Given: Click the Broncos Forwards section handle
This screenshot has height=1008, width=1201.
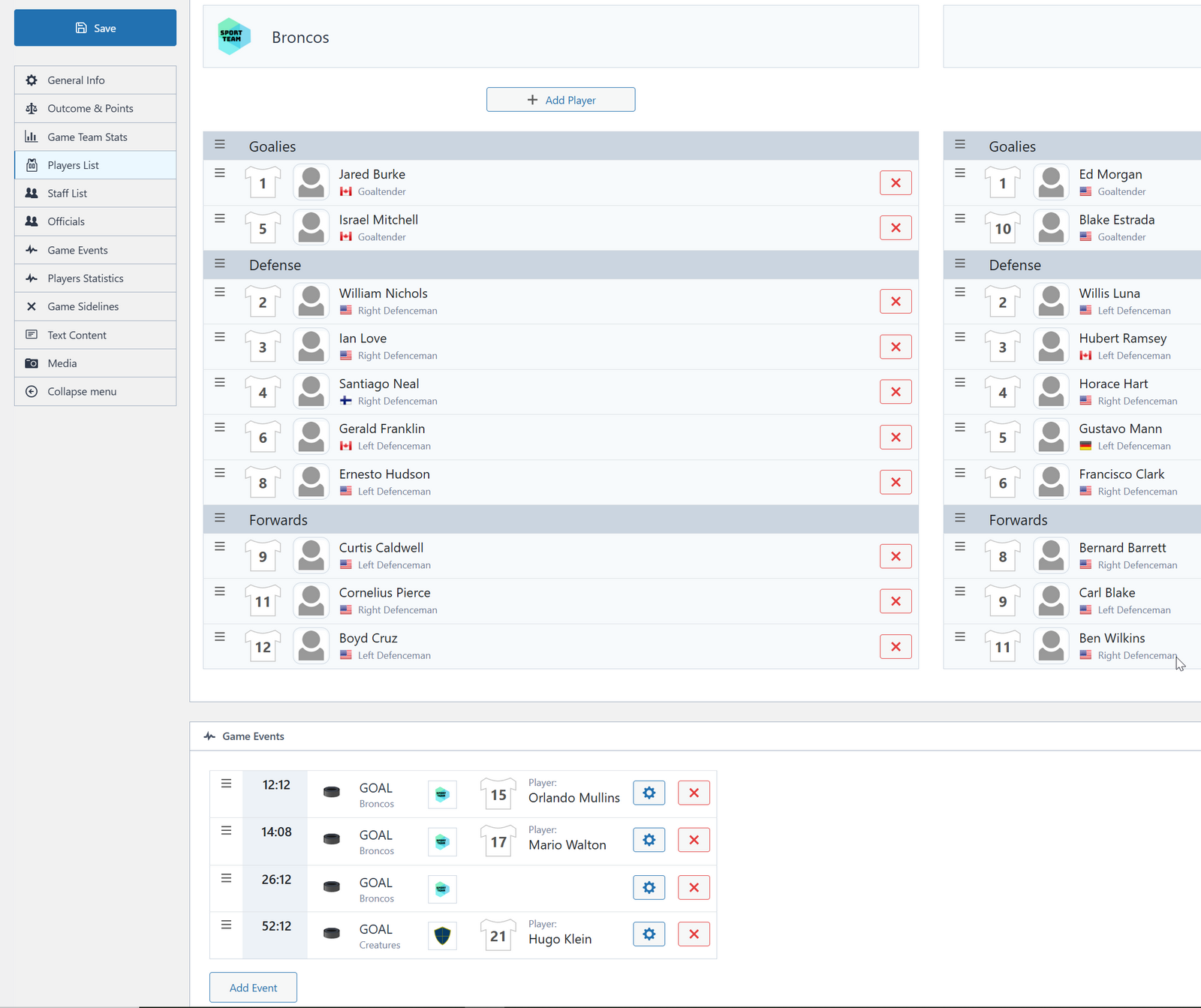Looking at the screenshot, I should [220, 518].
